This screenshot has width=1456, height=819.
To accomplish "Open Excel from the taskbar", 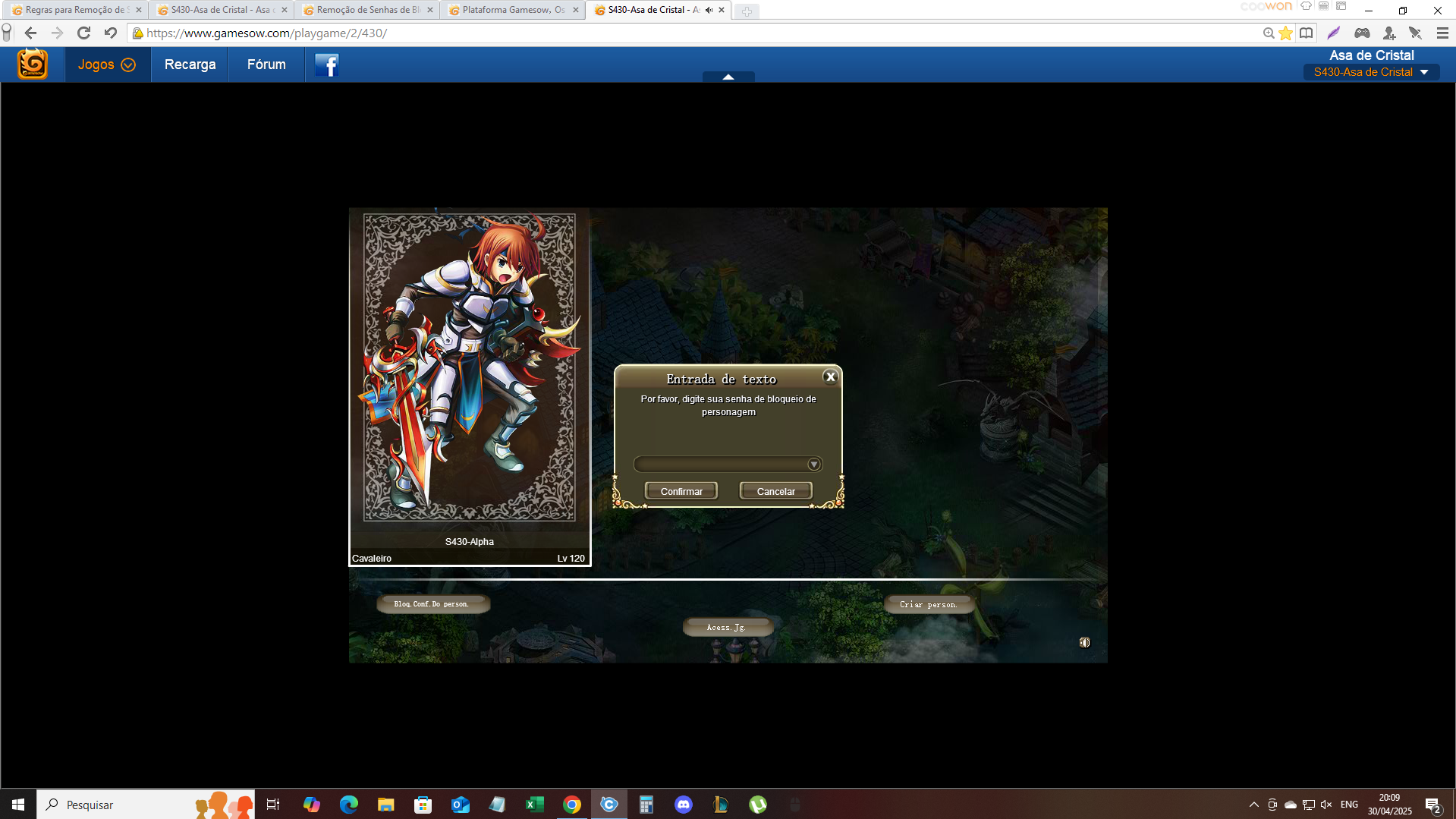I will pyautogui.click(x=535, y=805).
